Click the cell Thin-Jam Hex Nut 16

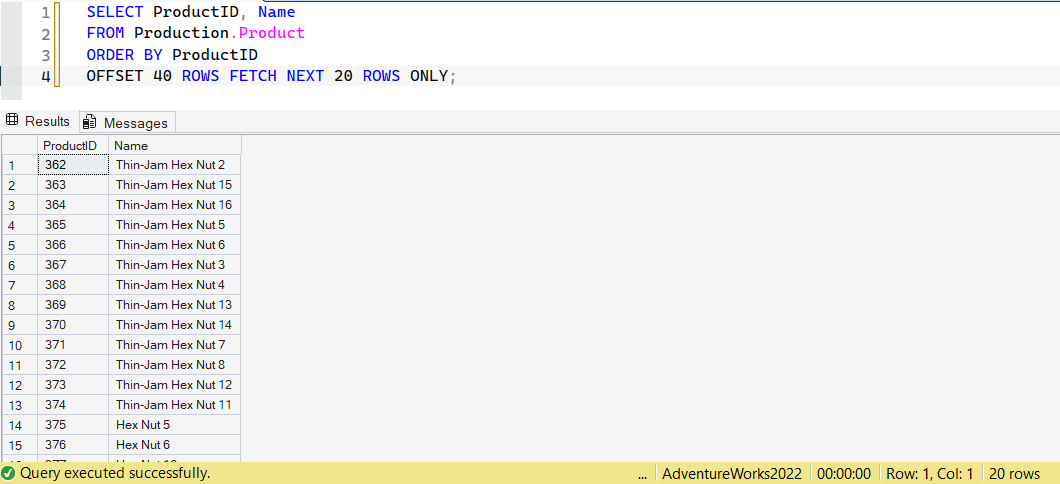174,204
